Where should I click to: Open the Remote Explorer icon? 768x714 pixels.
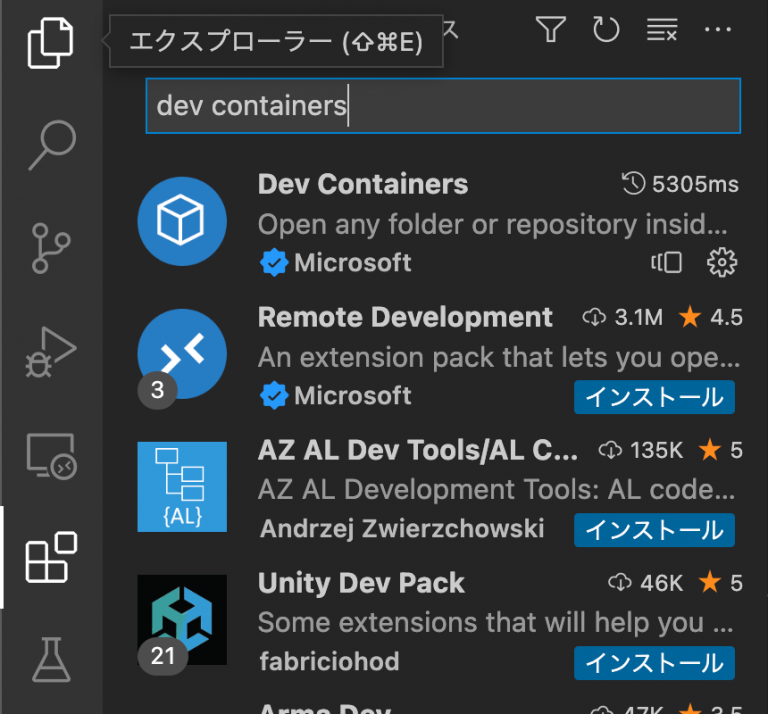pos(51,456)
